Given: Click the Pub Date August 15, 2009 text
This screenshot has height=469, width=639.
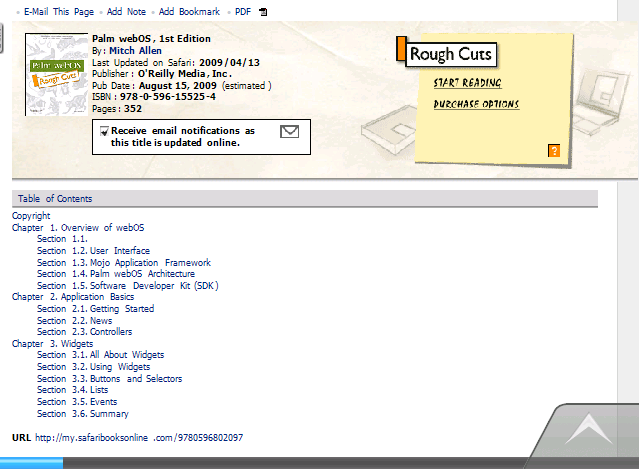Looking at the screenshot, I should (181, 86).
